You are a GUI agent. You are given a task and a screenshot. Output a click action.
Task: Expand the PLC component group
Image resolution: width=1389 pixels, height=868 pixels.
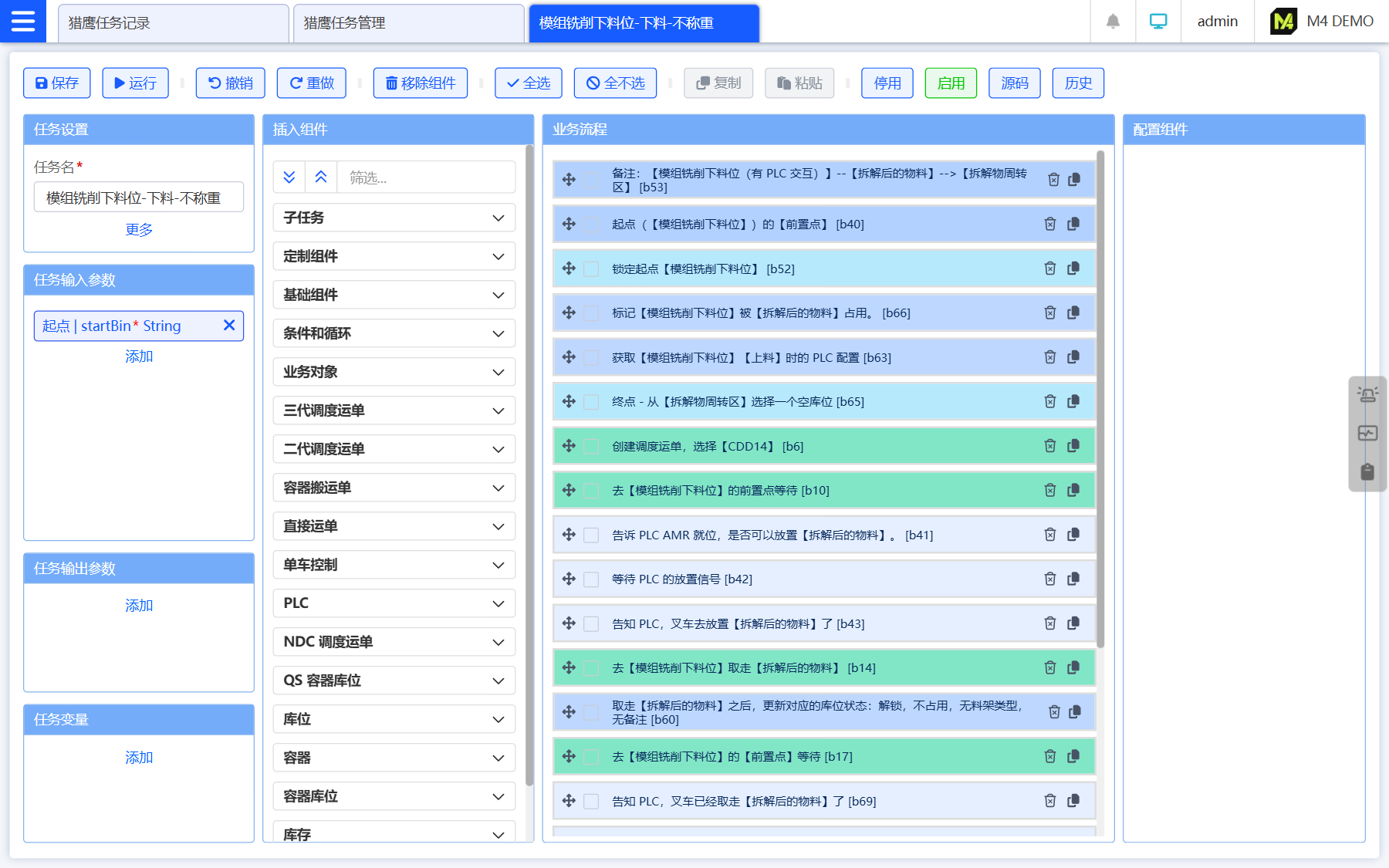click(394, 603)
